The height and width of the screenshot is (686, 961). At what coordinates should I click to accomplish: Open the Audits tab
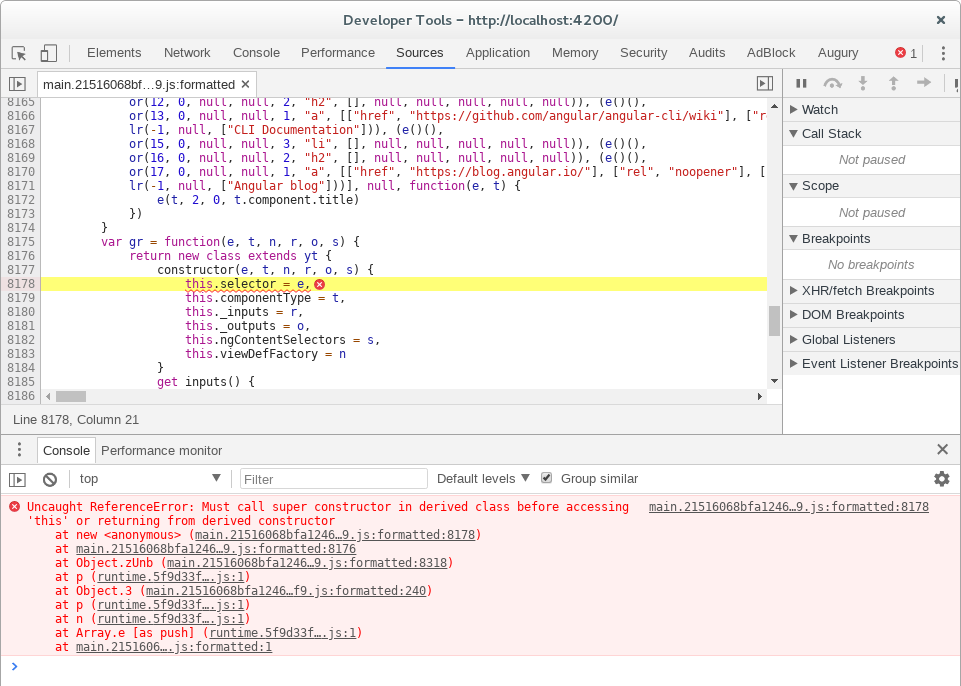(x=707, y=53)
